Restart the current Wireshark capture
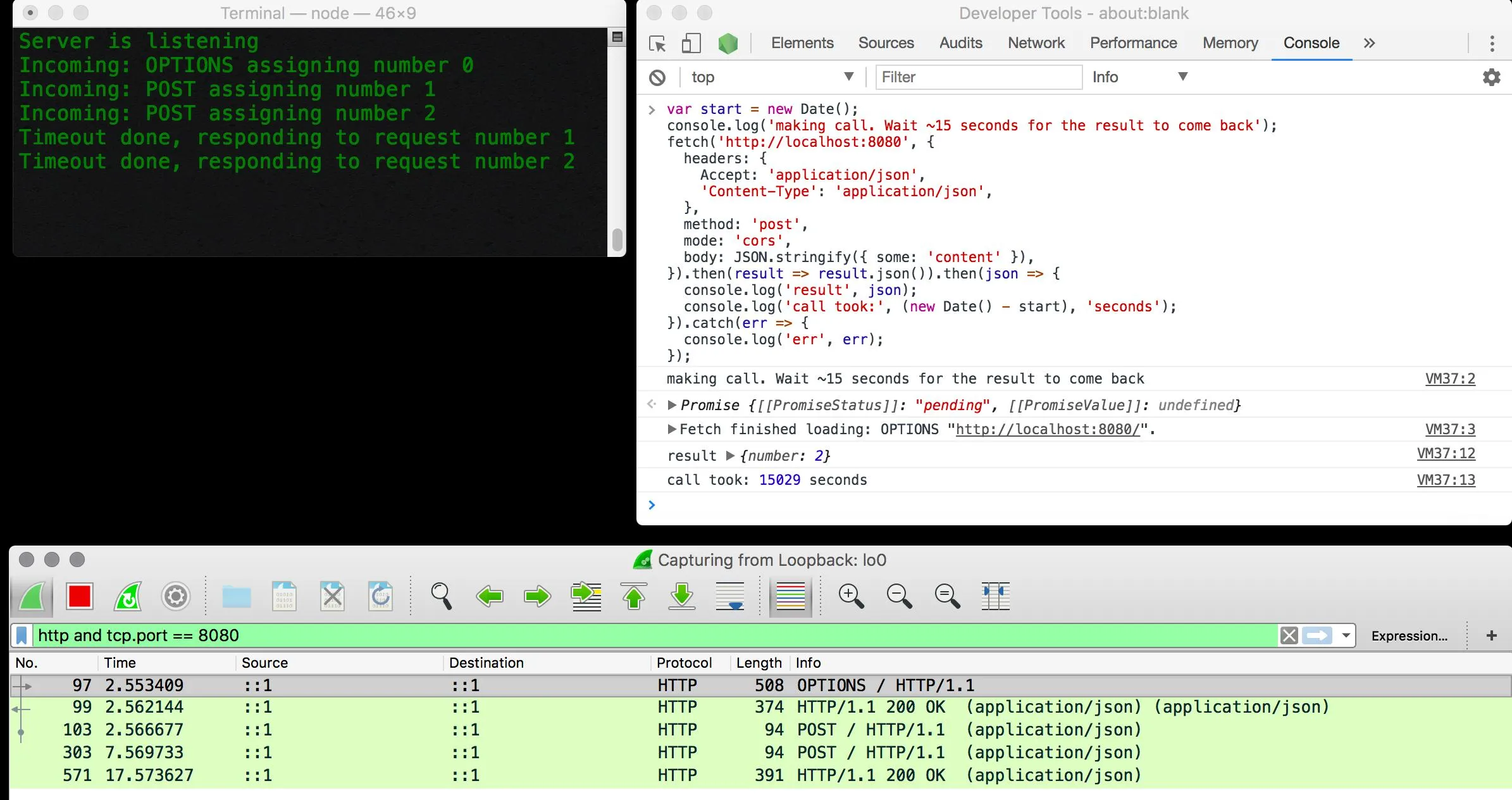 click(x=128, y=596)
